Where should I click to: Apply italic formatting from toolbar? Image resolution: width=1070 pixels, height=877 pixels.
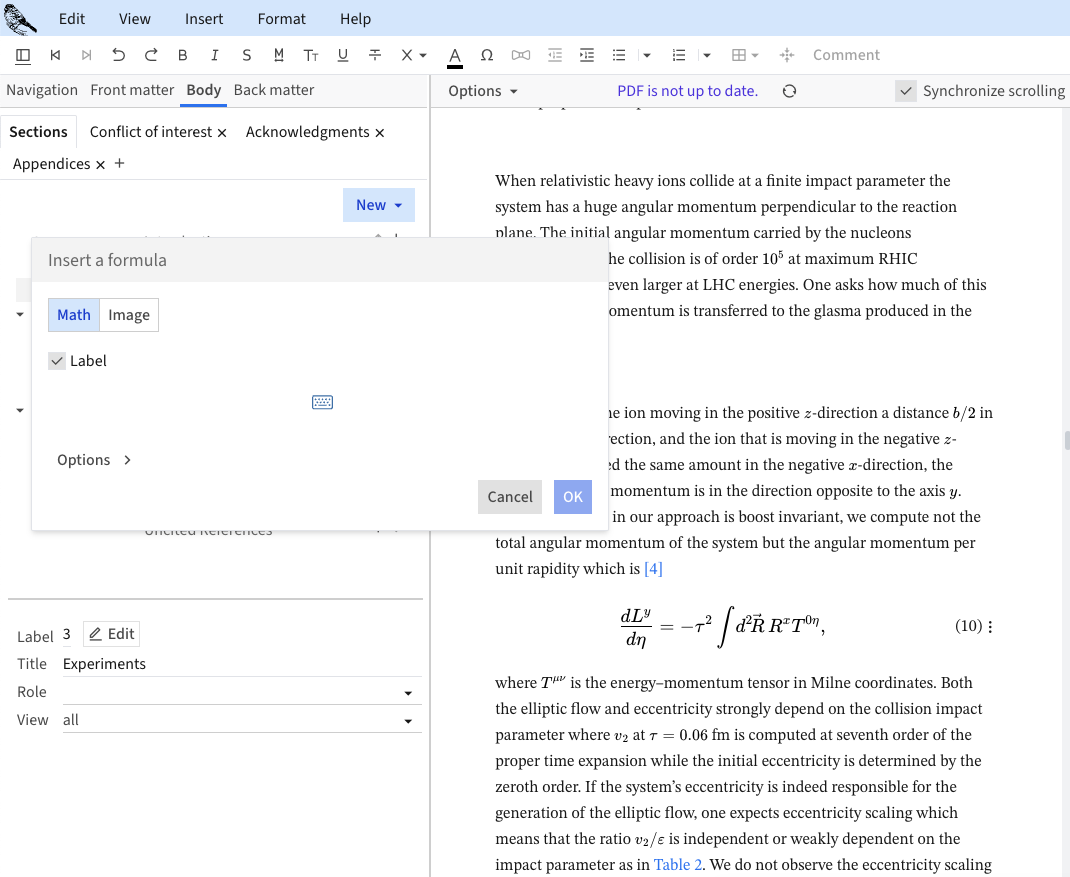215,55
